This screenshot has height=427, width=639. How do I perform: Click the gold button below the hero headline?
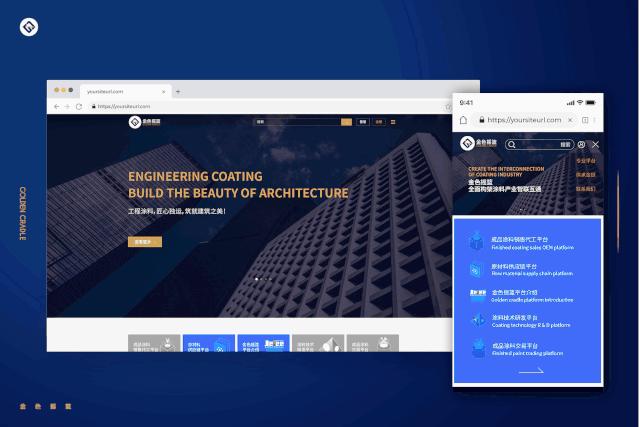(x=145, y=242)
